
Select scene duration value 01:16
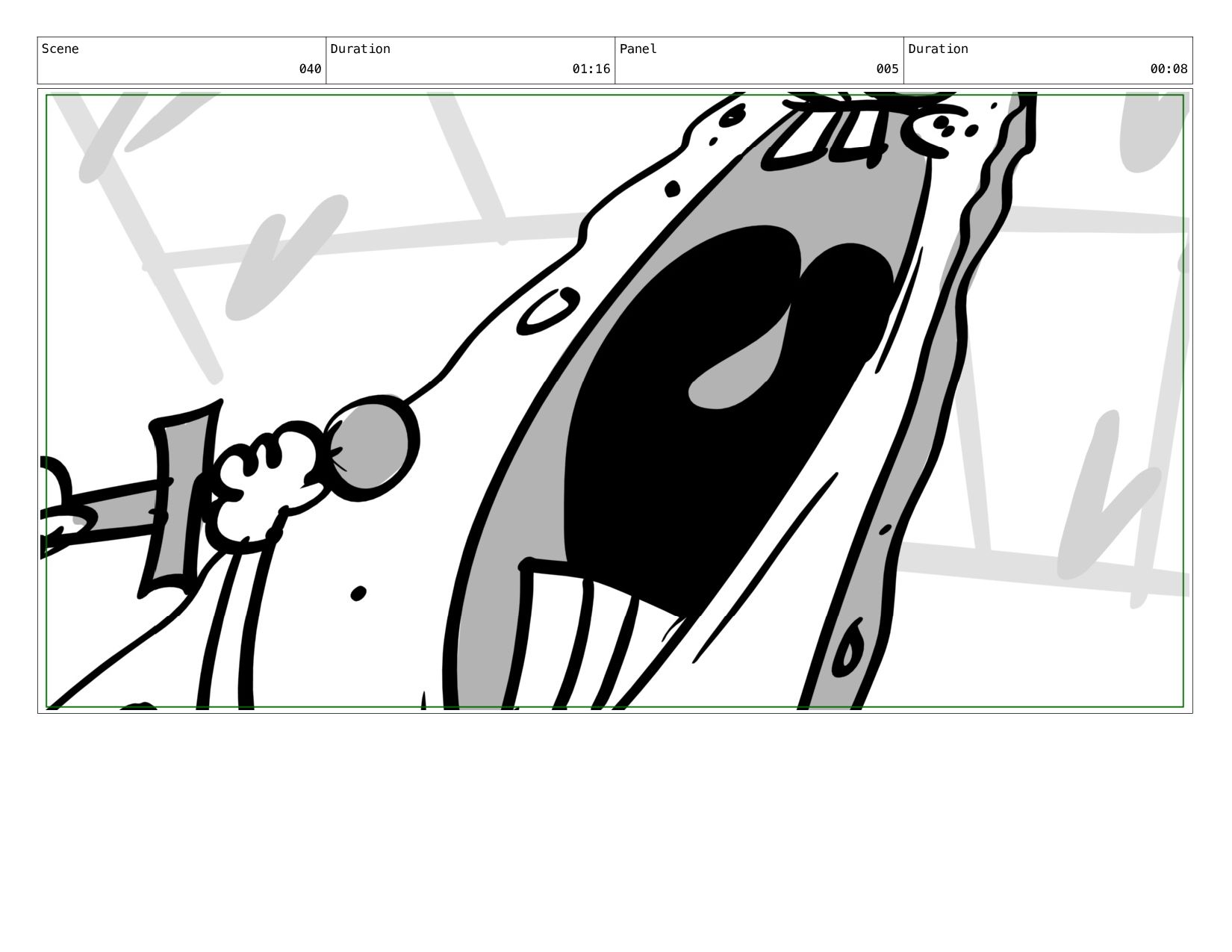tap(591, 69)
